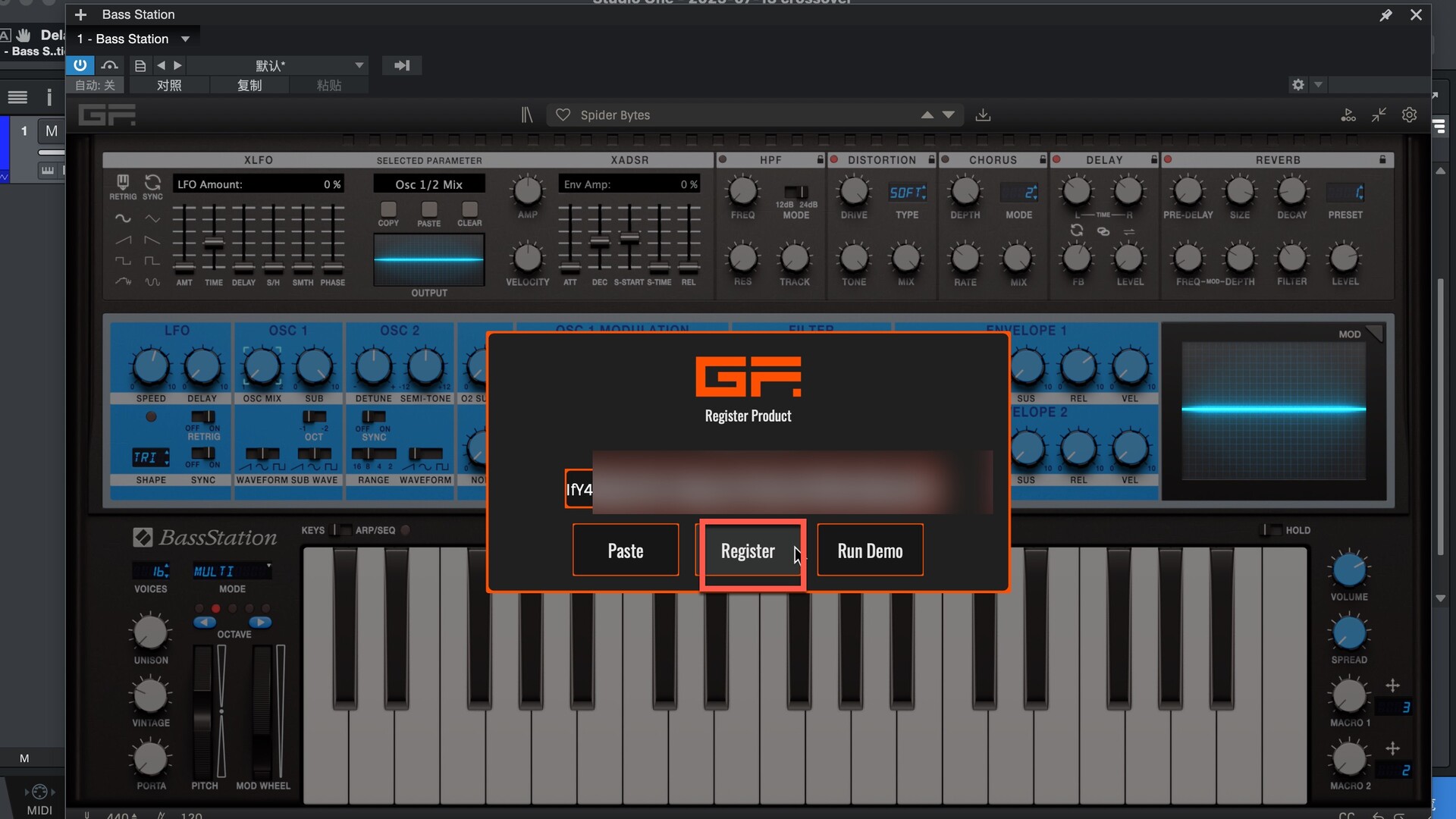Toggle the DELAY enable LED
This screenshot has height=819, width=1456.
pyautogui.click(x=1056, y=160)
